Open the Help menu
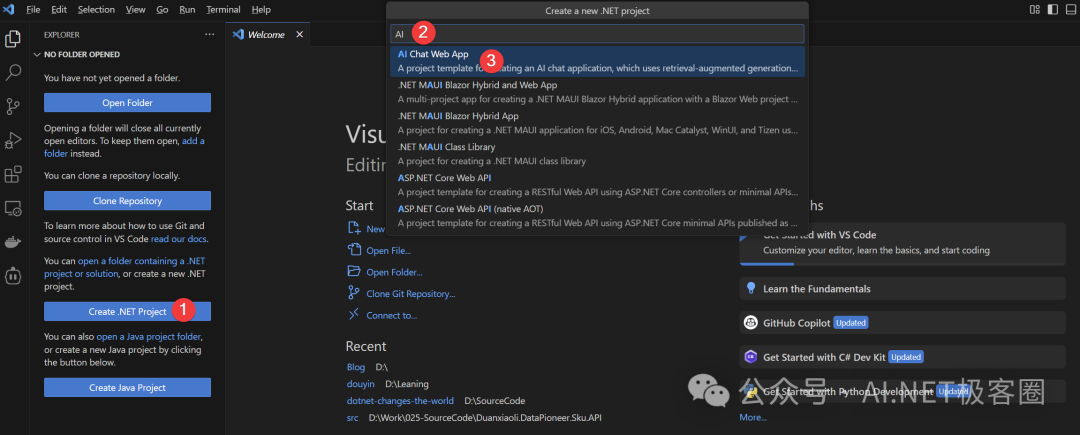Image resolution: width=1080 pixels, height=435 pixels. tap(261, 10)
